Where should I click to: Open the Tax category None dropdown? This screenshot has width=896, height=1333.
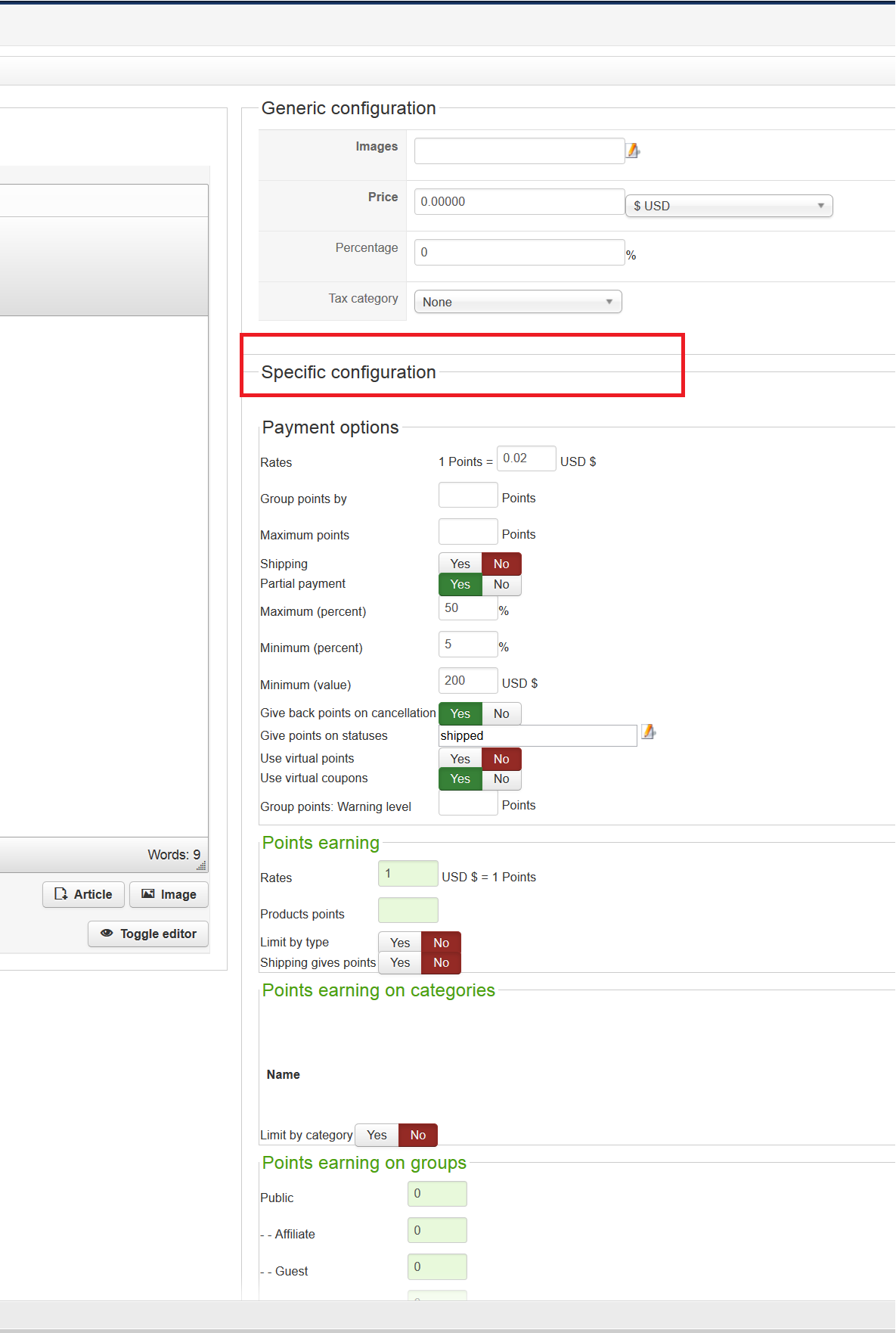click(518, 302)
